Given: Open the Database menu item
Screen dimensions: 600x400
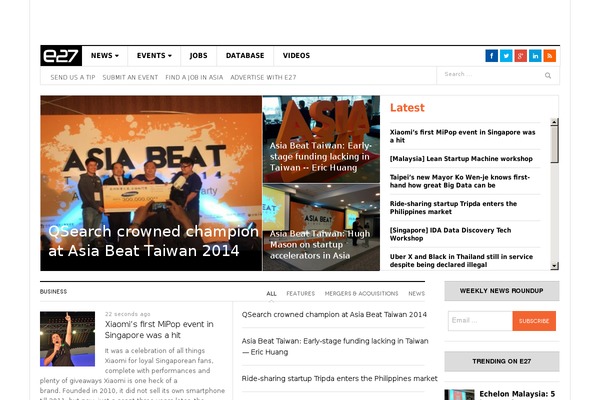Looking at the screenshot, I should coord(245,56).
